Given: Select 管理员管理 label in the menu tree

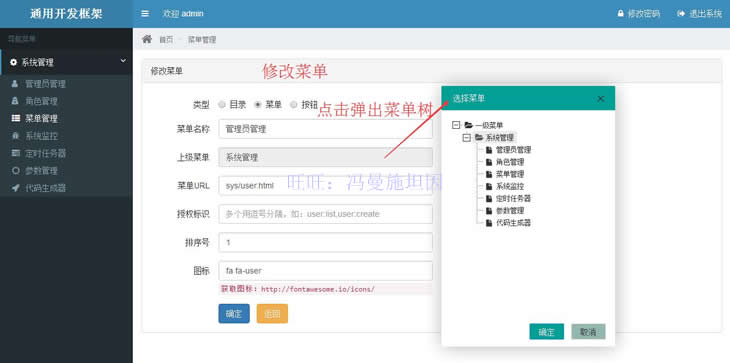Looking at the screenshot, I should click(x=514, y=150).
